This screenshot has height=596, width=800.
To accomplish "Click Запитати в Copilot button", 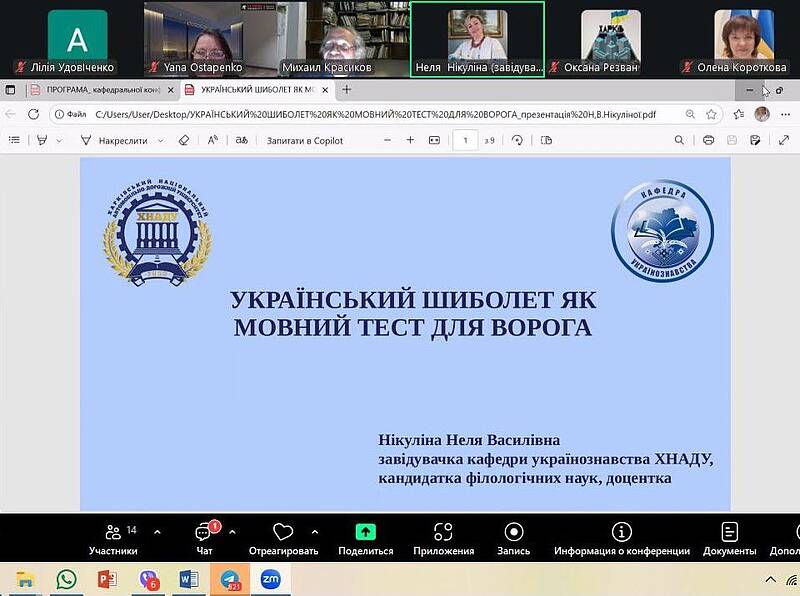I will 304,140.
